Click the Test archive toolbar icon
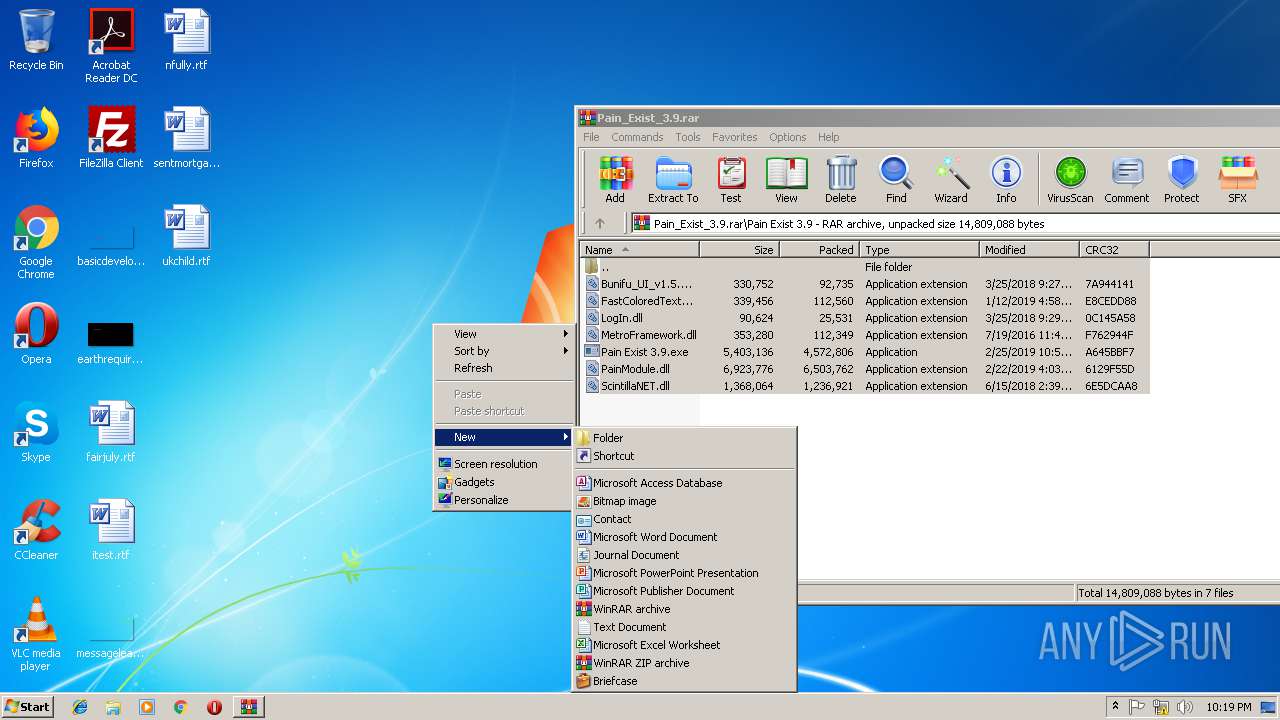Screen dimensions: 1280x720 point(731,180)
